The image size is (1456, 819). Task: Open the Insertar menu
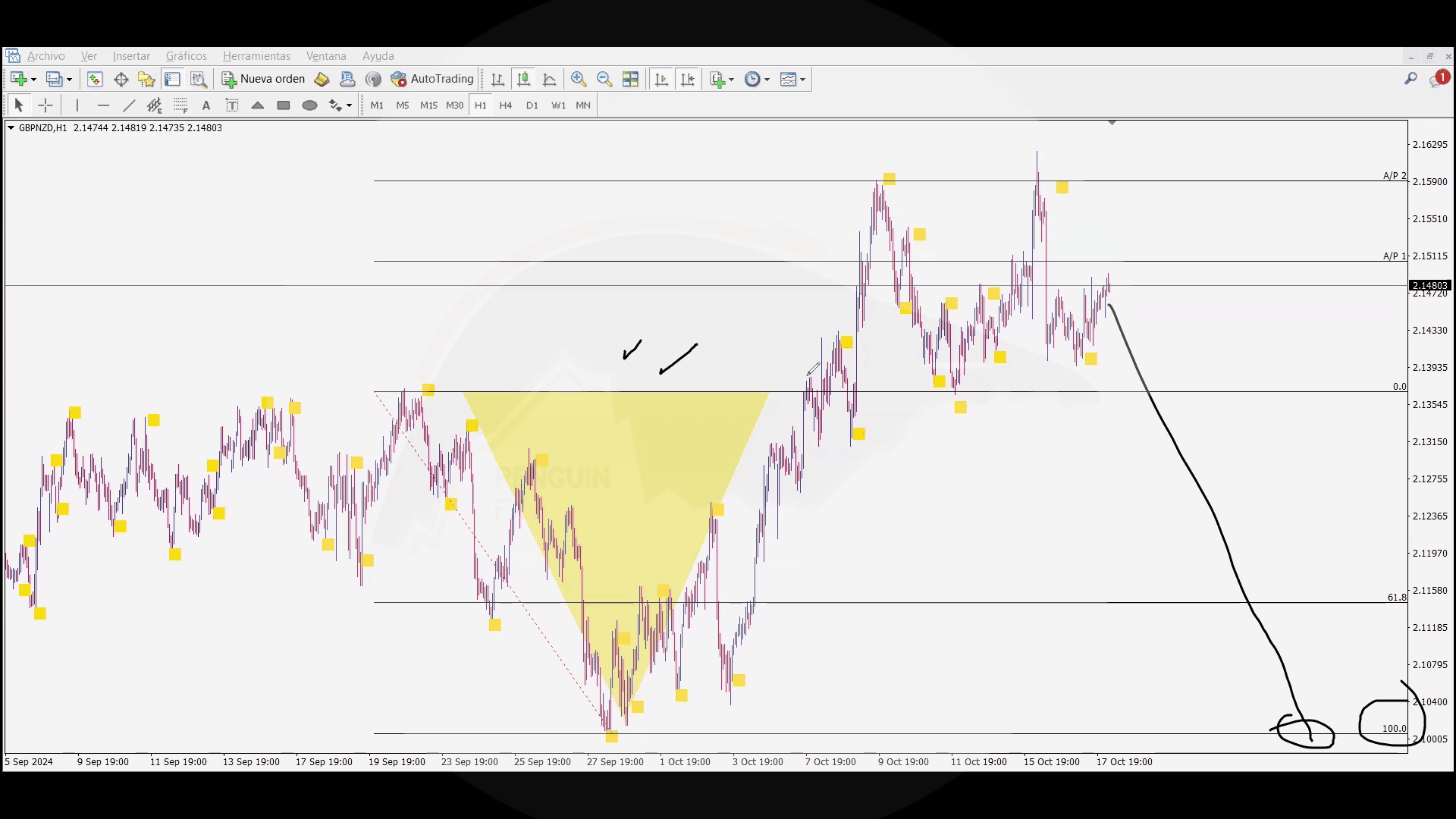(x=131, y=56)
